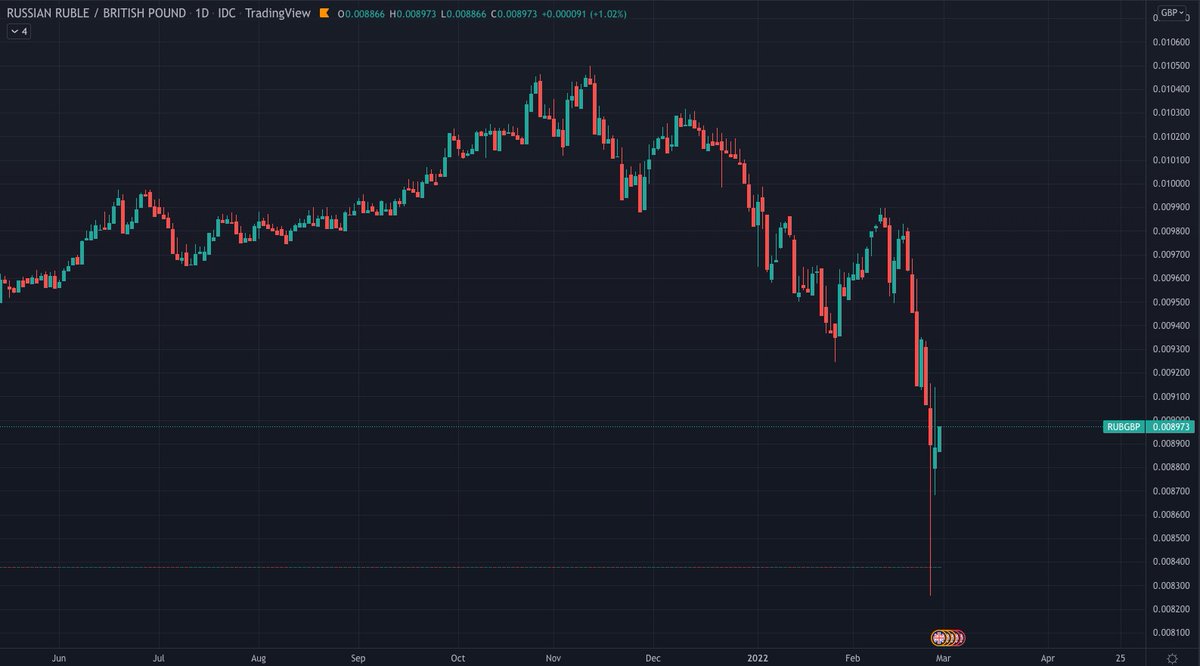
Task: Click the TradingView label in the legend
Action: tap(277, 14)
